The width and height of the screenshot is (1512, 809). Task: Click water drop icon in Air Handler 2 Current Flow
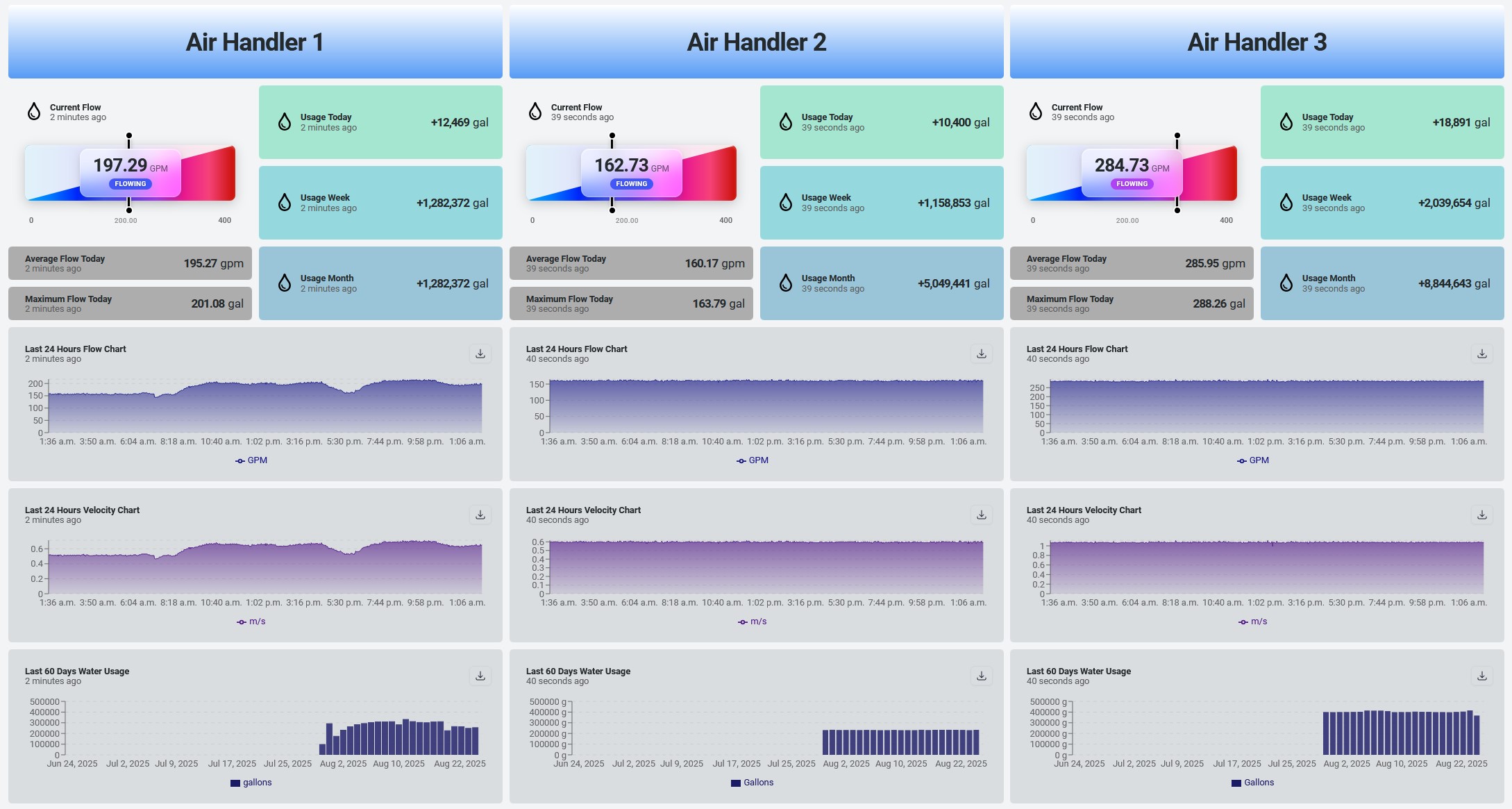pos(535,111)
